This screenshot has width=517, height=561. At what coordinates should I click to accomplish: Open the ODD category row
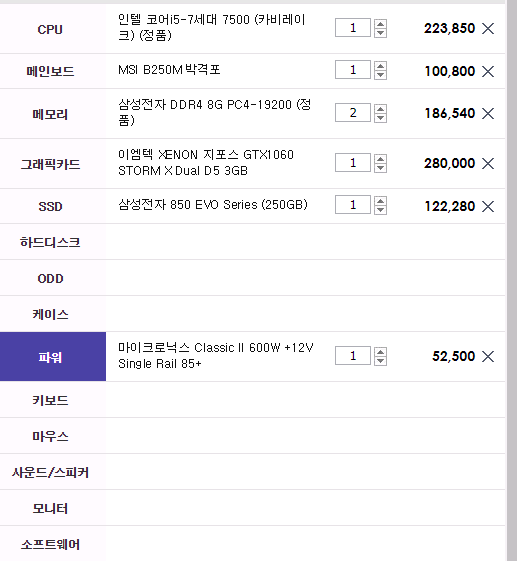[x=252, y=278]
